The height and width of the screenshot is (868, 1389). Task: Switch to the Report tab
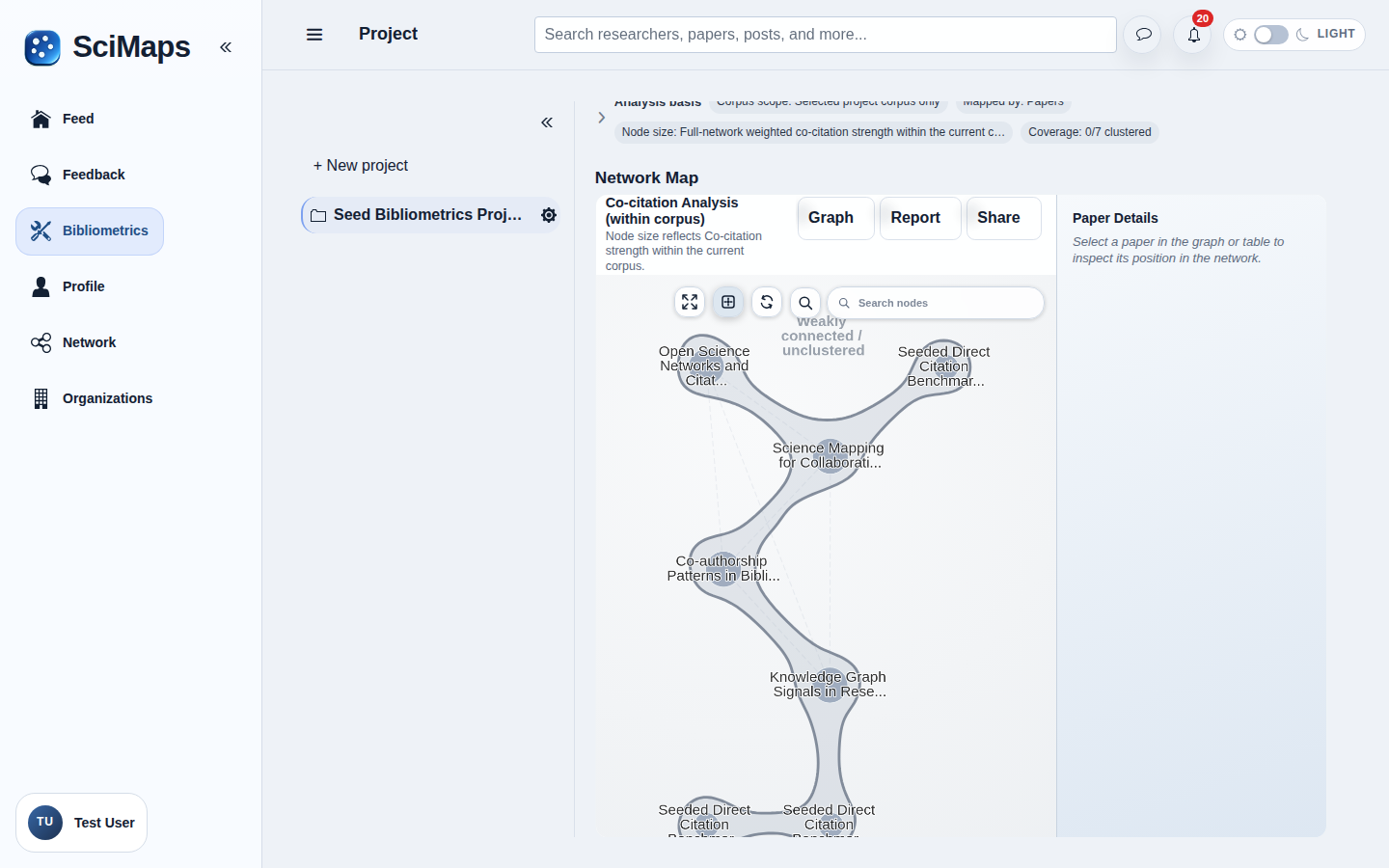(920, 218)
